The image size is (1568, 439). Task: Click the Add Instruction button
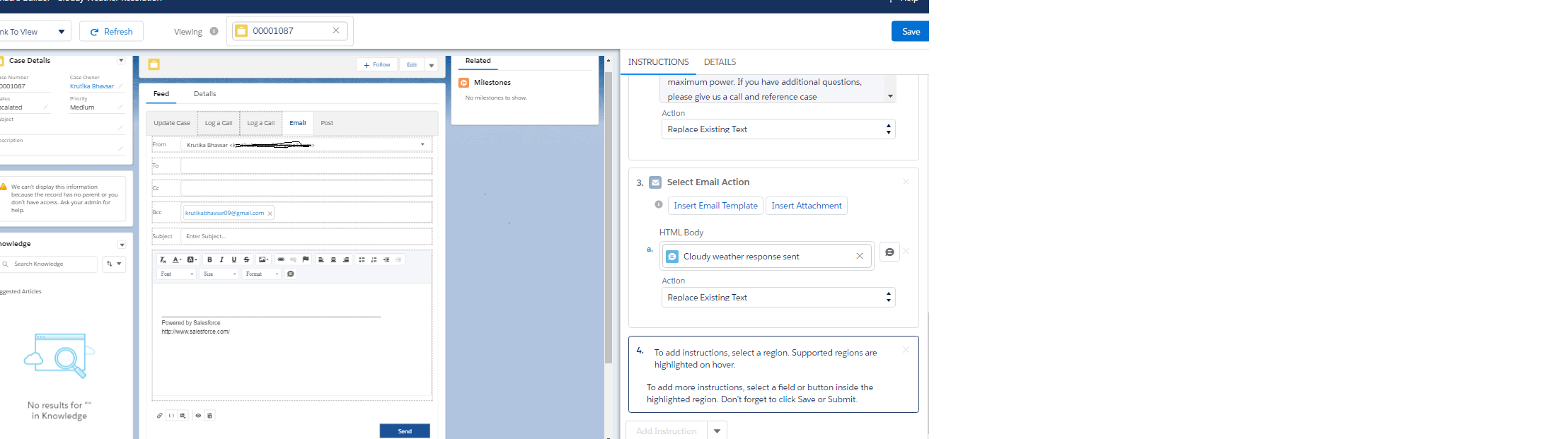click(x=666, y=431)
